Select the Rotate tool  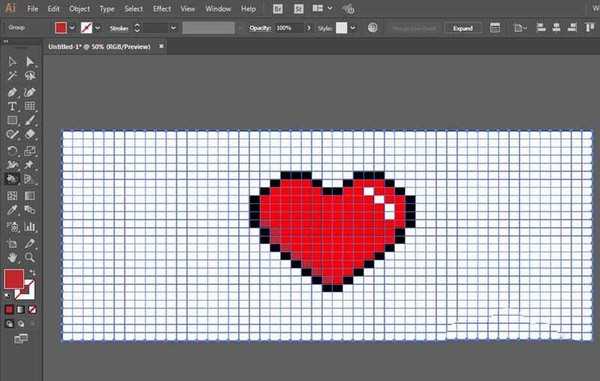[x=12, y=151]
